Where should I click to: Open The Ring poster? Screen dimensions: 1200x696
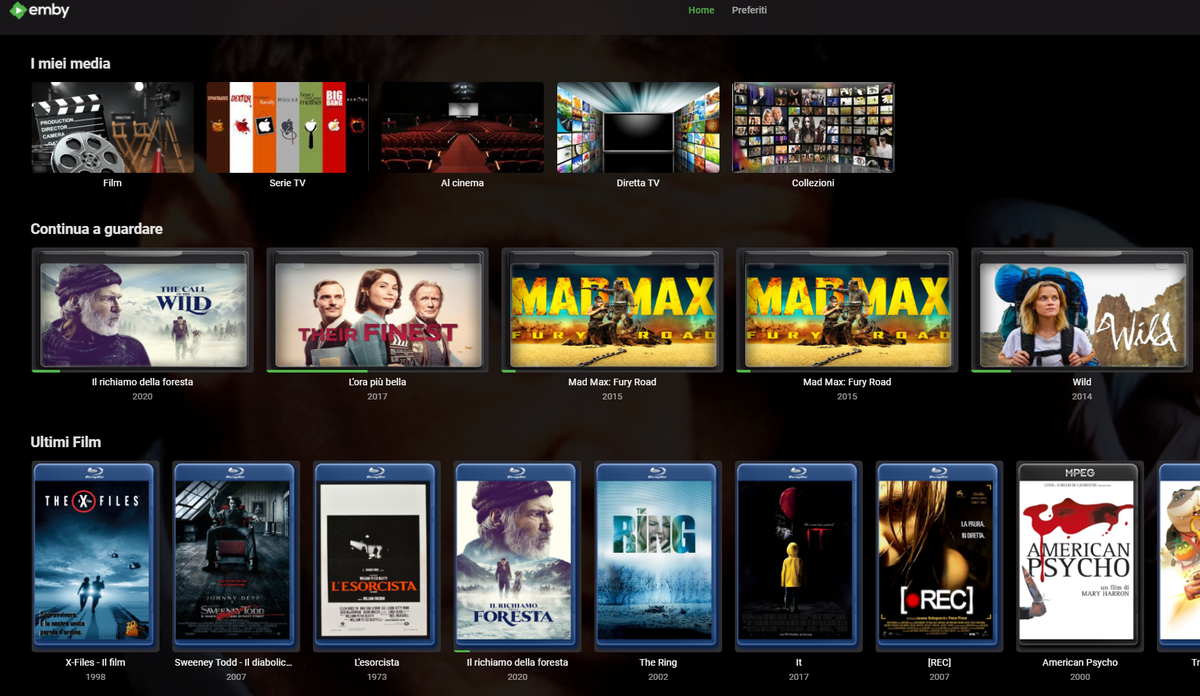658,556
